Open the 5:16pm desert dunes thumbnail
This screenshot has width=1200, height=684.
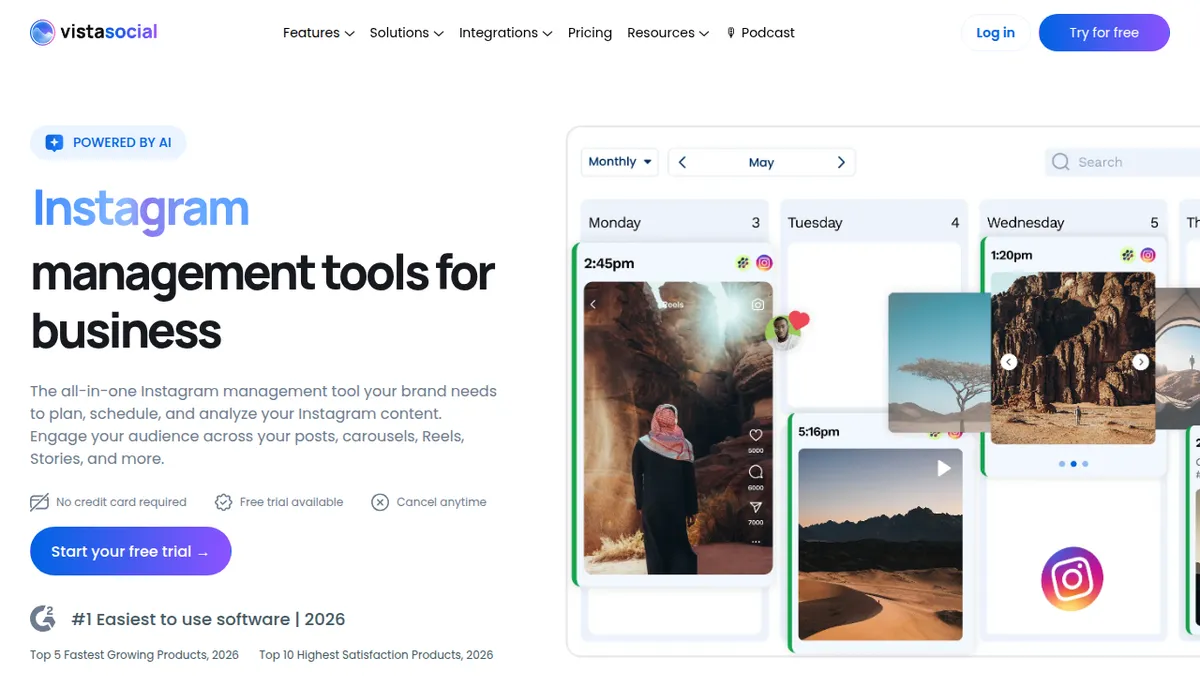(x=880, y=544)
